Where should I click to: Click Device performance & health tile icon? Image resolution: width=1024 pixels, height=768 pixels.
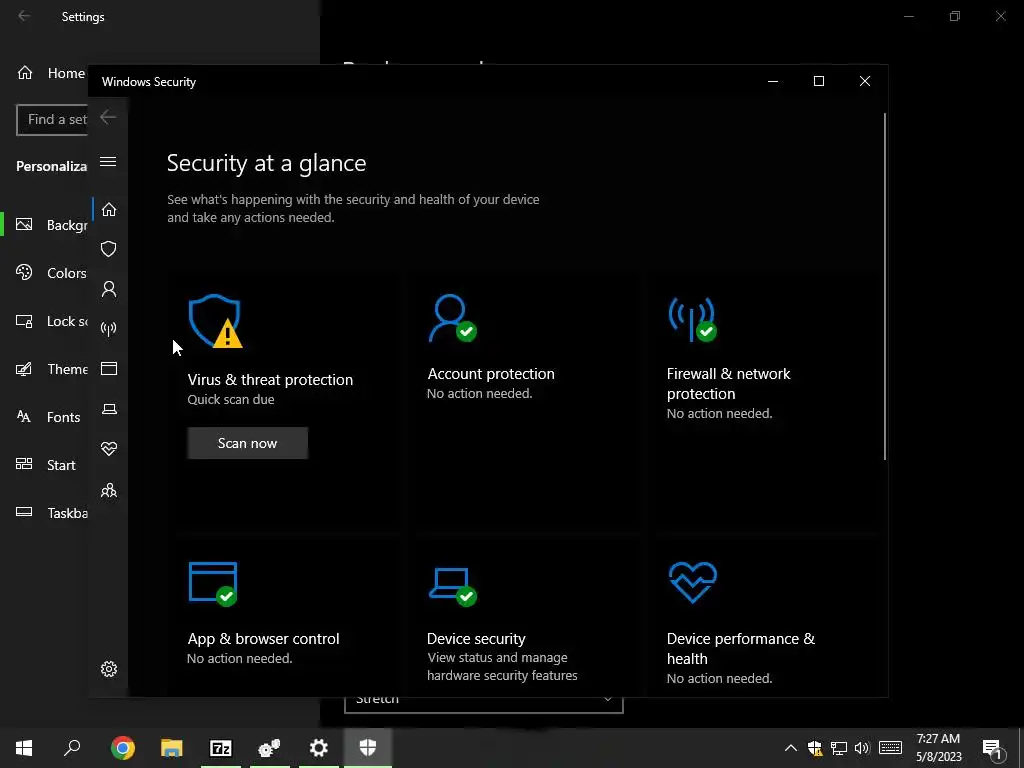click(x=692, y=582)
